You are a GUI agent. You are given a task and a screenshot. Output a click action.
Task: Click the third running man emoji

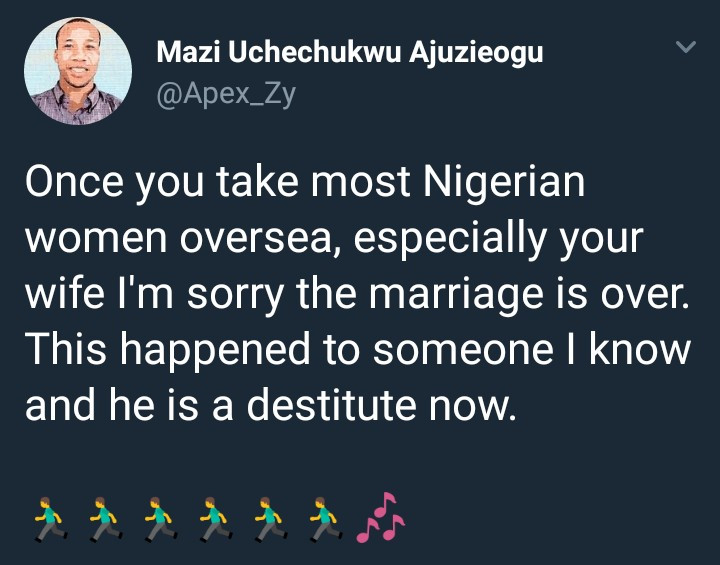tap(156, 521)
